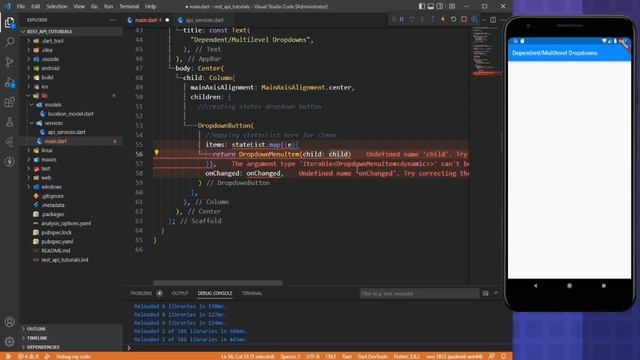Open Manage settings gear
The image size is (640, 360).
tap(9, 341)
